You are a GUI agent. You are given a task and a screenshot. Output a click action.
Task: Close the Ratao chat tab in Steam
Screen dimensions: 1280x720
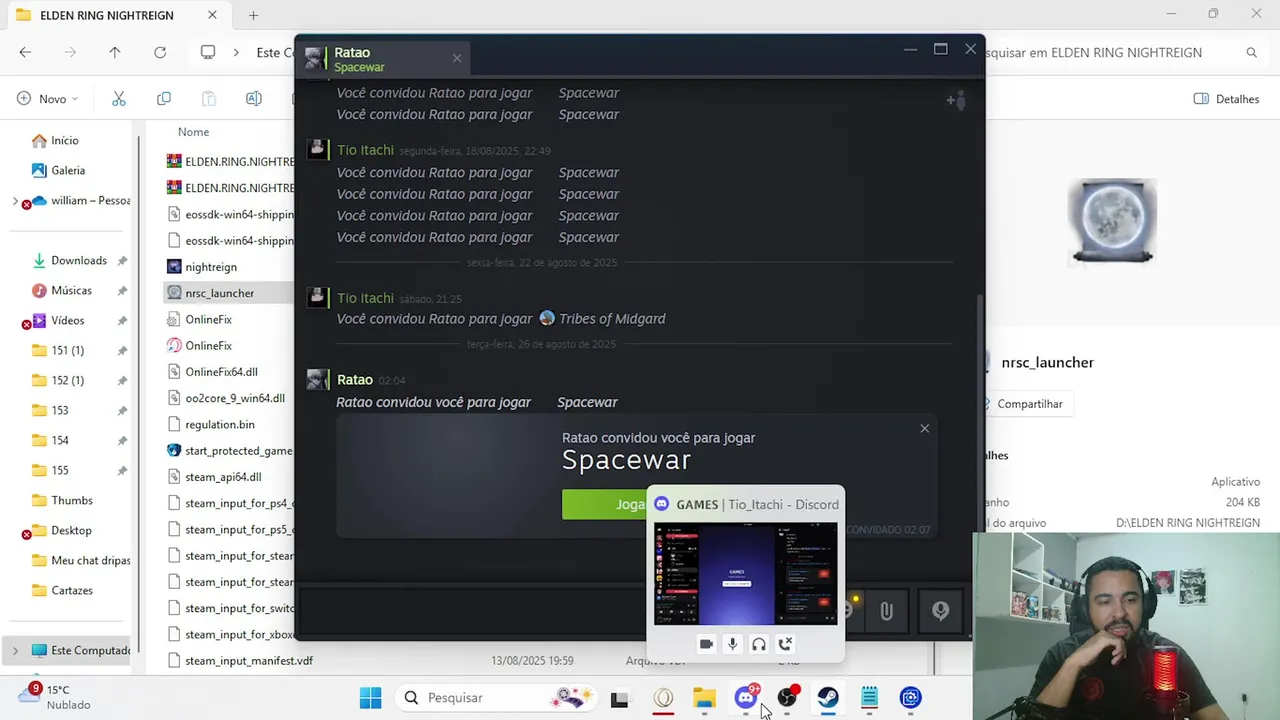457,58
